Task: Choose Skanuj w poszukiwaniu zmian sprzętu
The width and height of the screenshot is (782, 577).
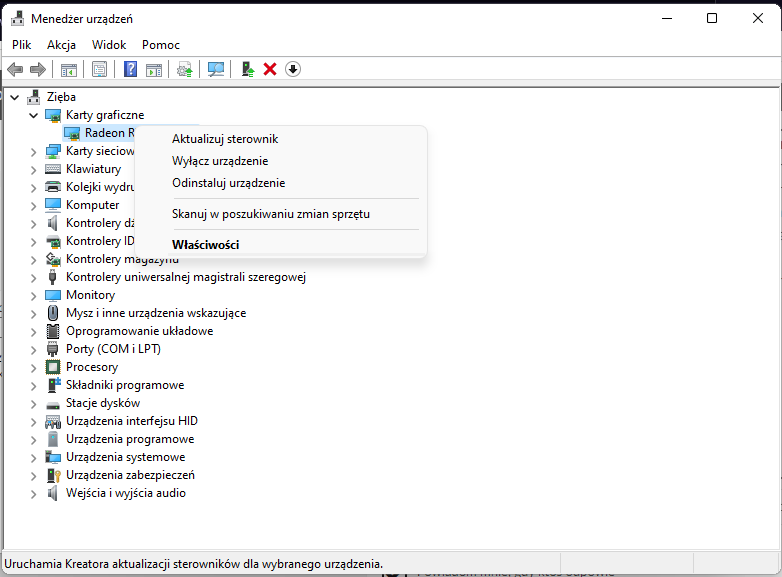Action: click(x=280, y=214)
